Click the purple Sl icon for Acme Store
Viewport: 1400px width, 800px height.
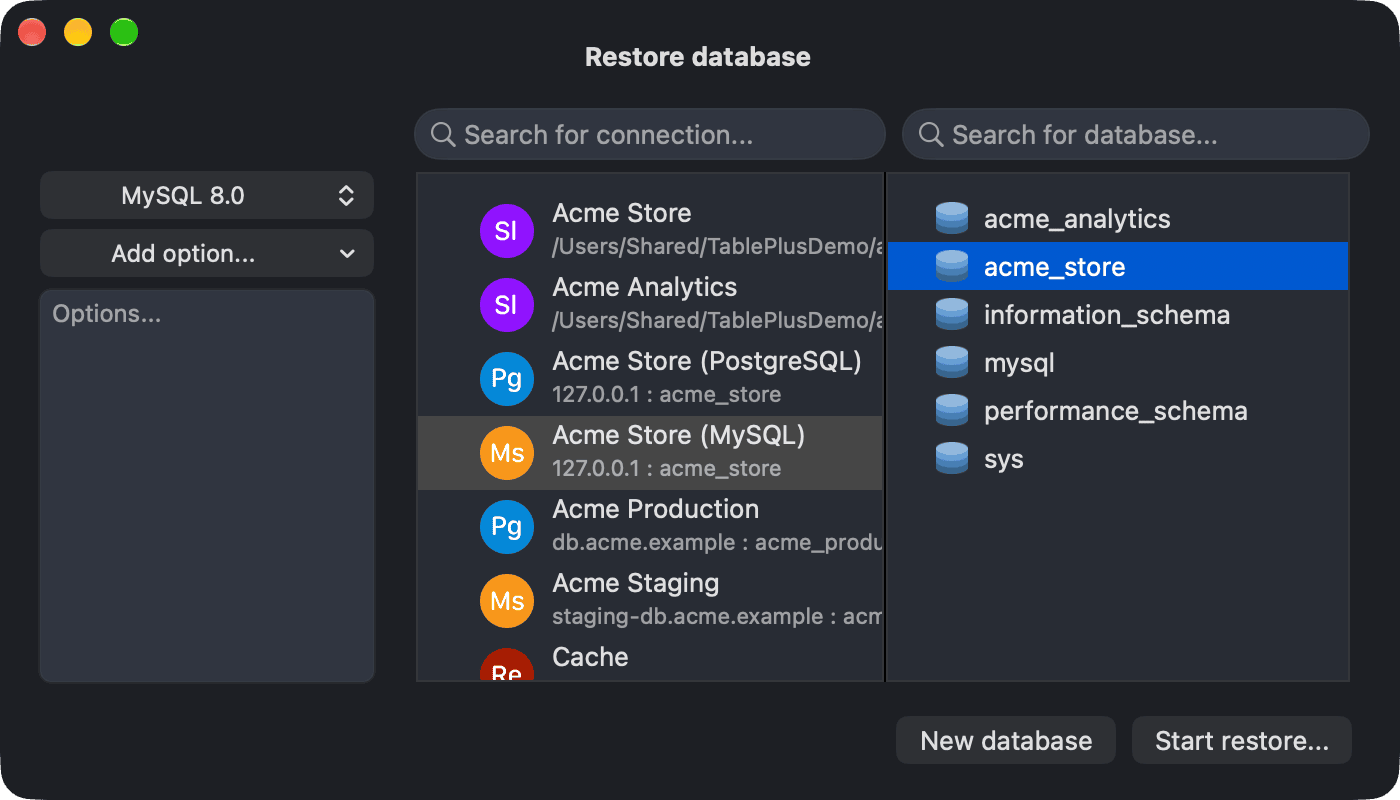coord(506,231)
